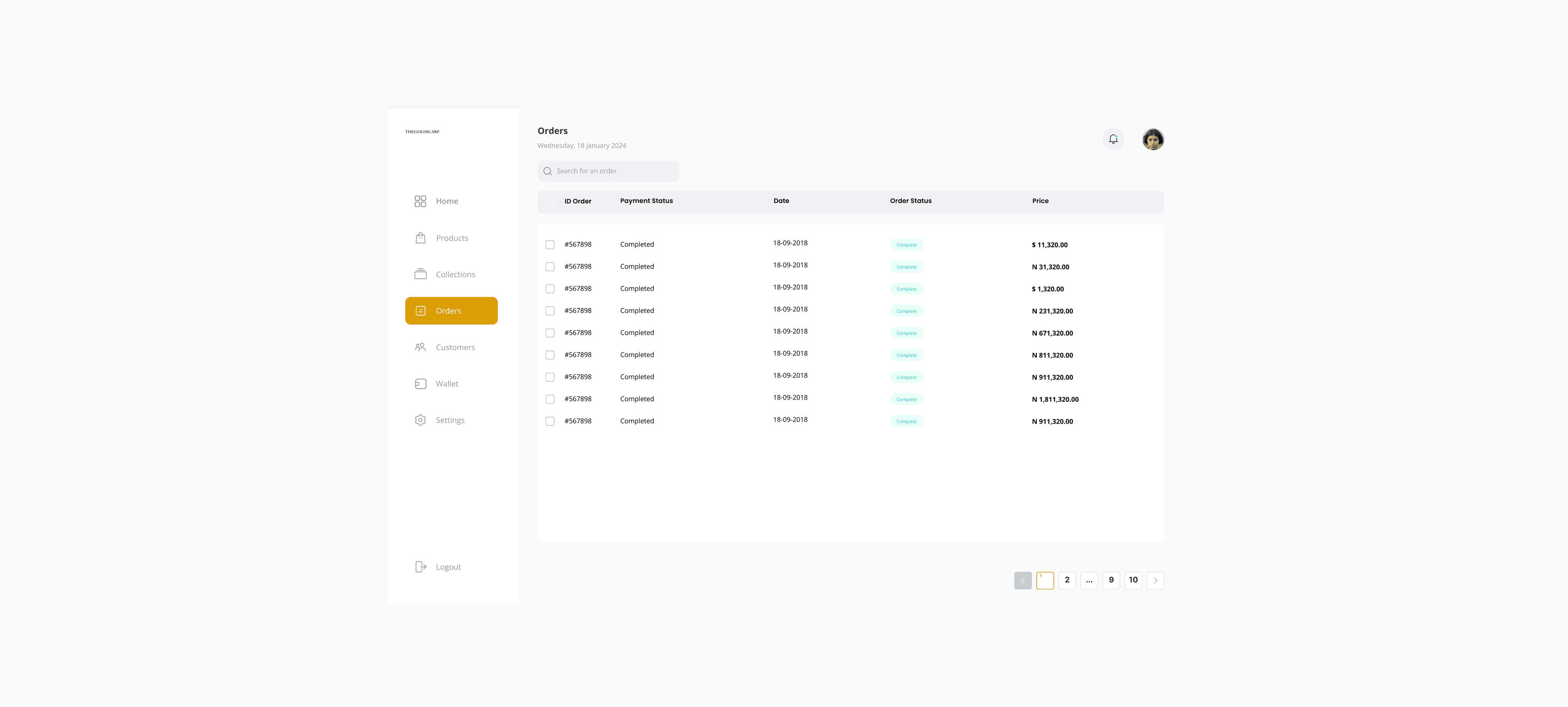Select the Wallet sidebar icon

[x=420, y=383]
